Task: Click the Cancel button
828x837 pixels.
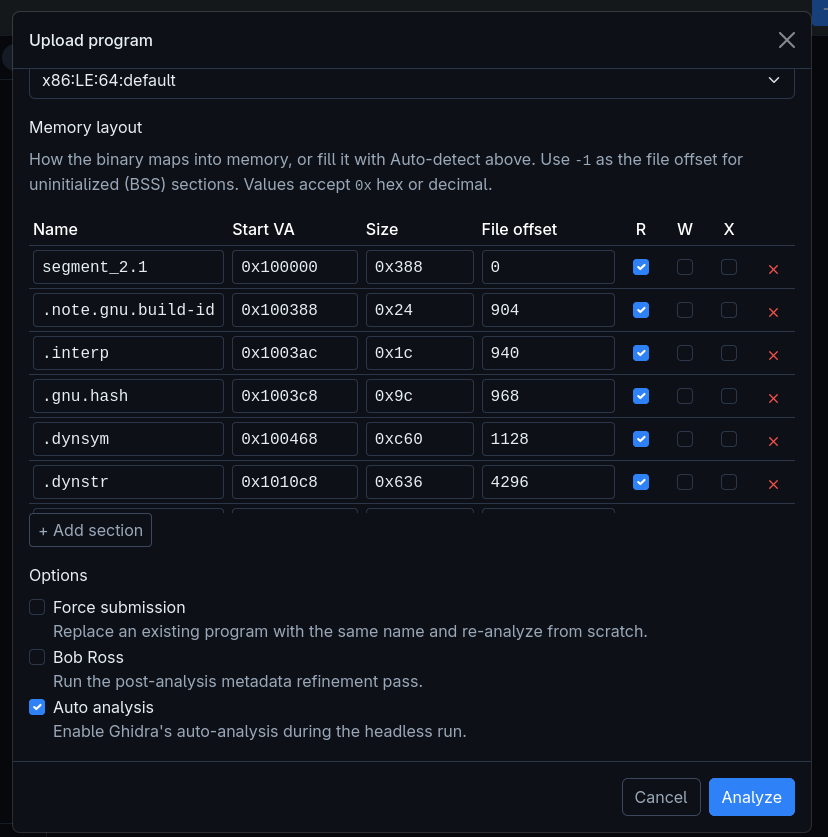Action: (x=661, y=797)
